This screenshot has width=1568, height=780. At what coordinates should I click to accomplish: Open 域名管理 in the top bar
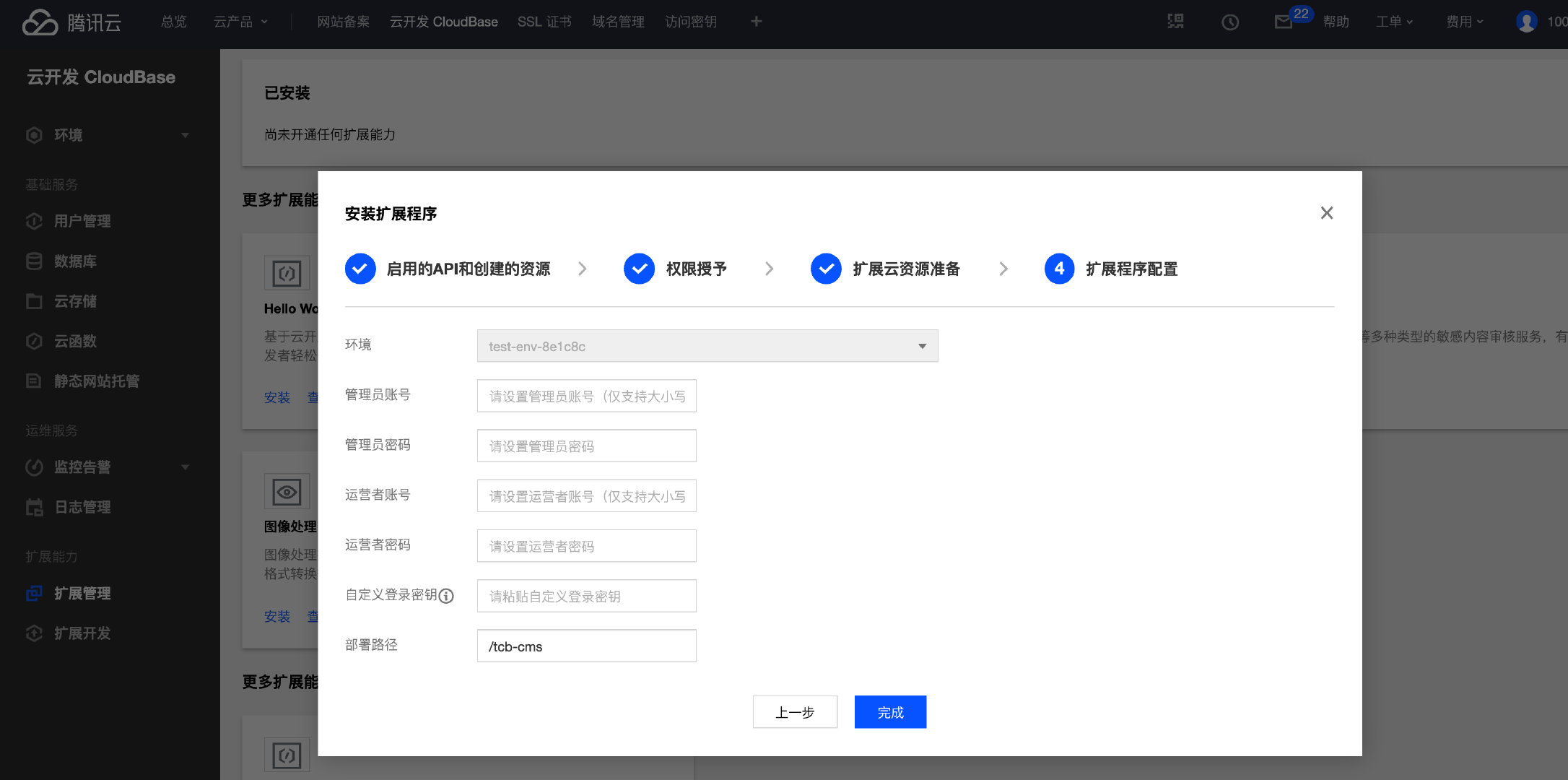(618, 22)
